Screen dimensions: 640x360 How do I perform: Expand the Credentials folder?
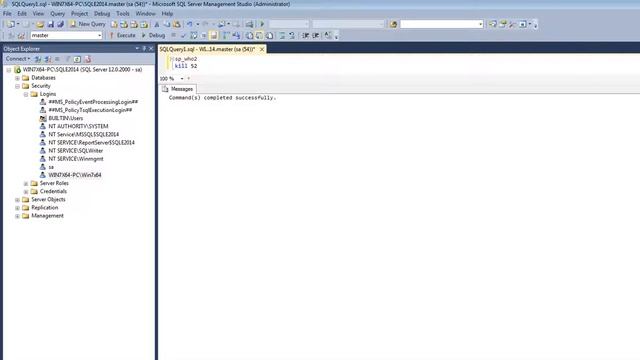26,191
